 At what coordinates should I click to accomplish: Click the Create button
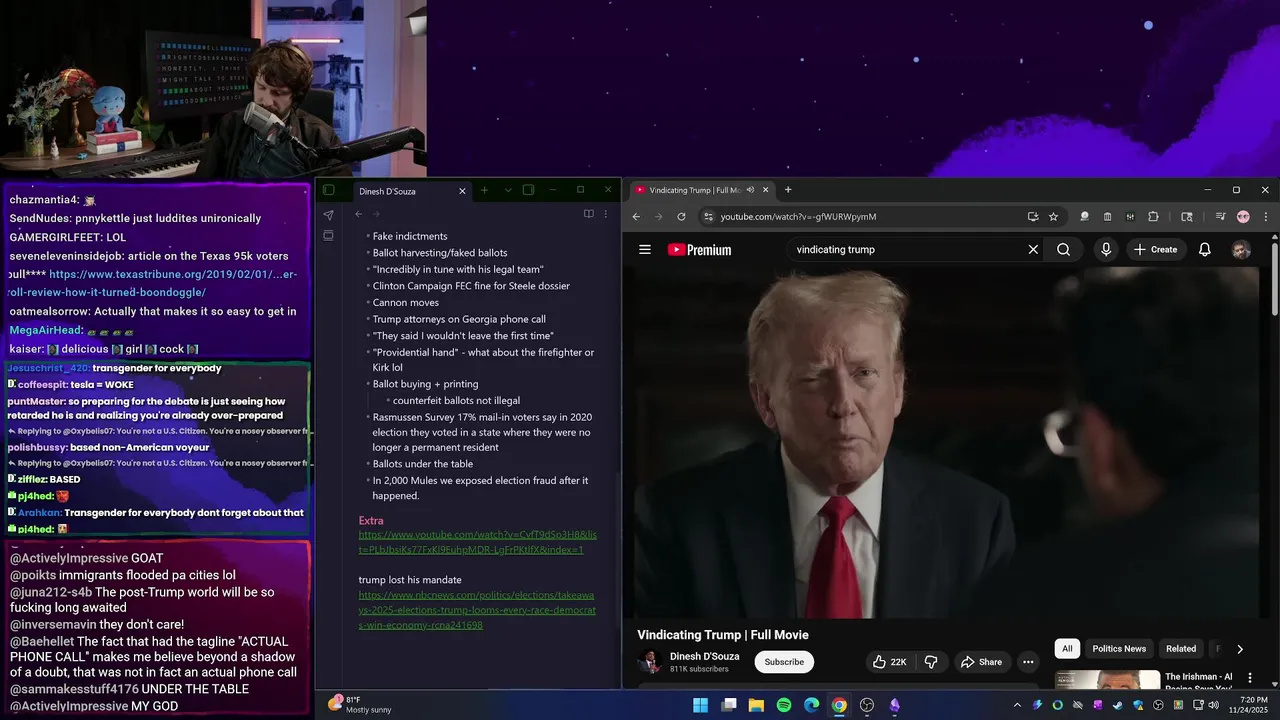pos(1155,250)
